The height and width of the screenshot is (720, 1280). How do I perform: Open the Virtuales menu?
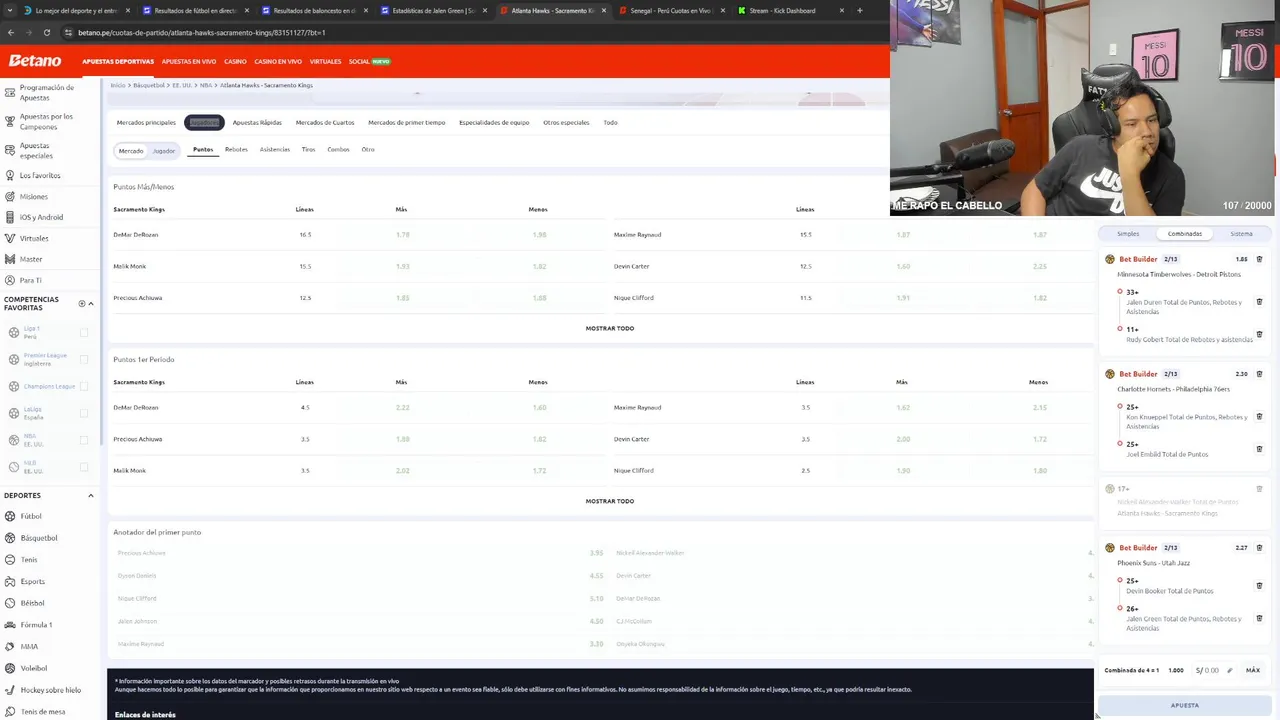tap(325, 61)
